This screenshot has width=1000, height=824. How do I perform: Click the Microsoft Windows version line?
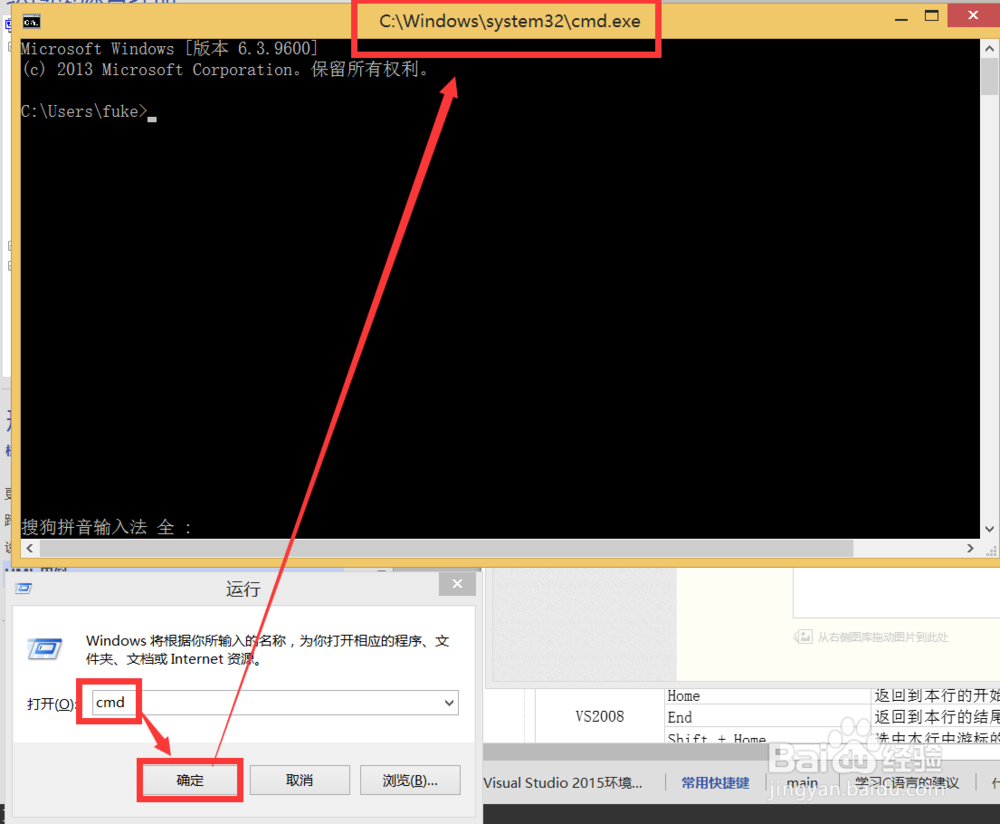click(x=169, y=48)
